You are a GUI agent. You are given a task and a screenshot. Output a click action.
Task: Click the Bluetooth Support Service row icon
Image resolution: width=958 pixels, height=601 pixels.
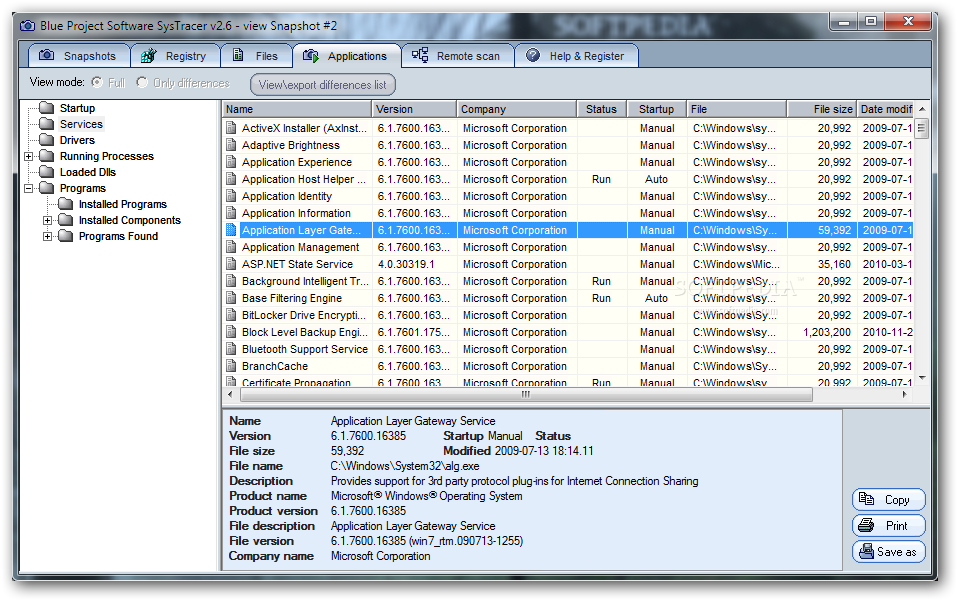[x=231, y=349]
